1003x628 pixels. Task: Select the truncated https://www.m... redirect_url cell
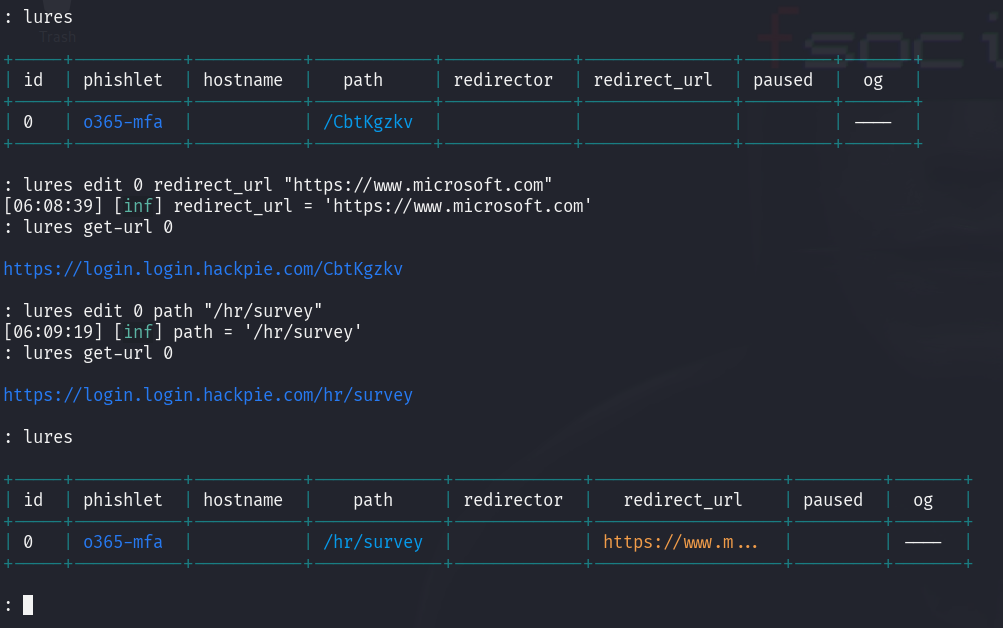point(680,542)
